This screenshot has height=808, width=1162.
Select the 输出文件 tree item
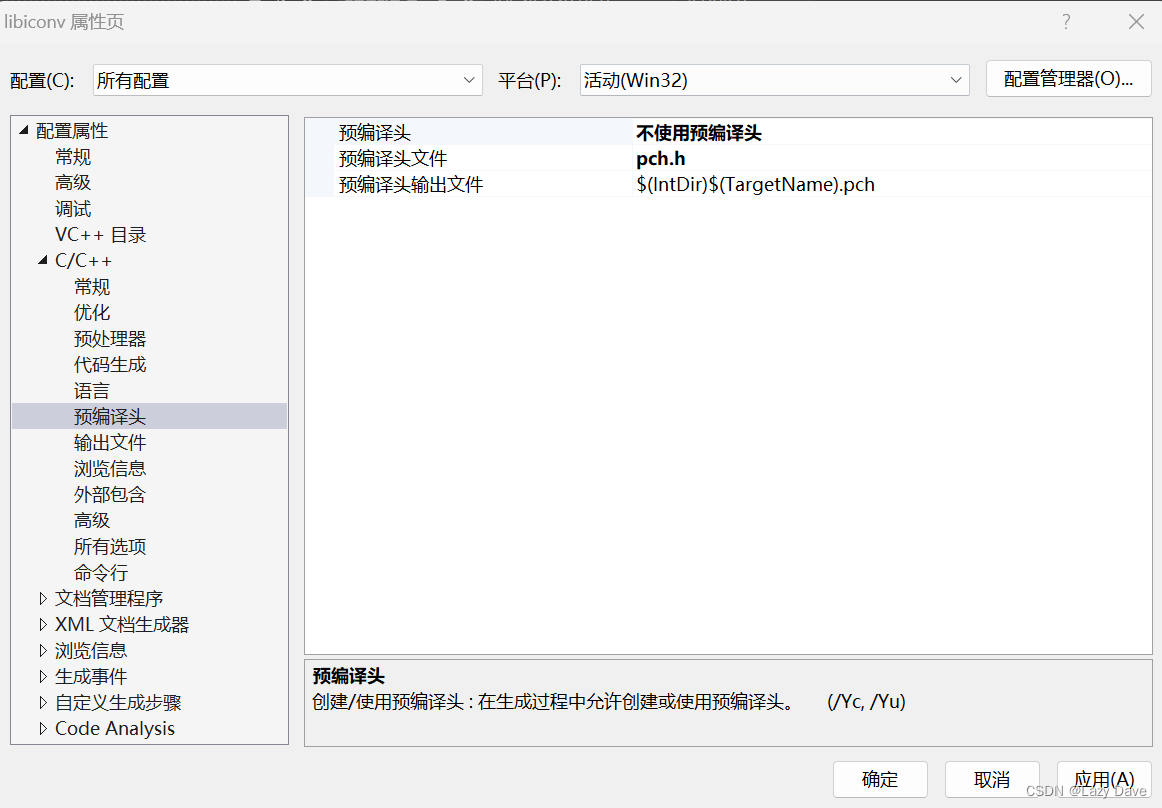110,443
